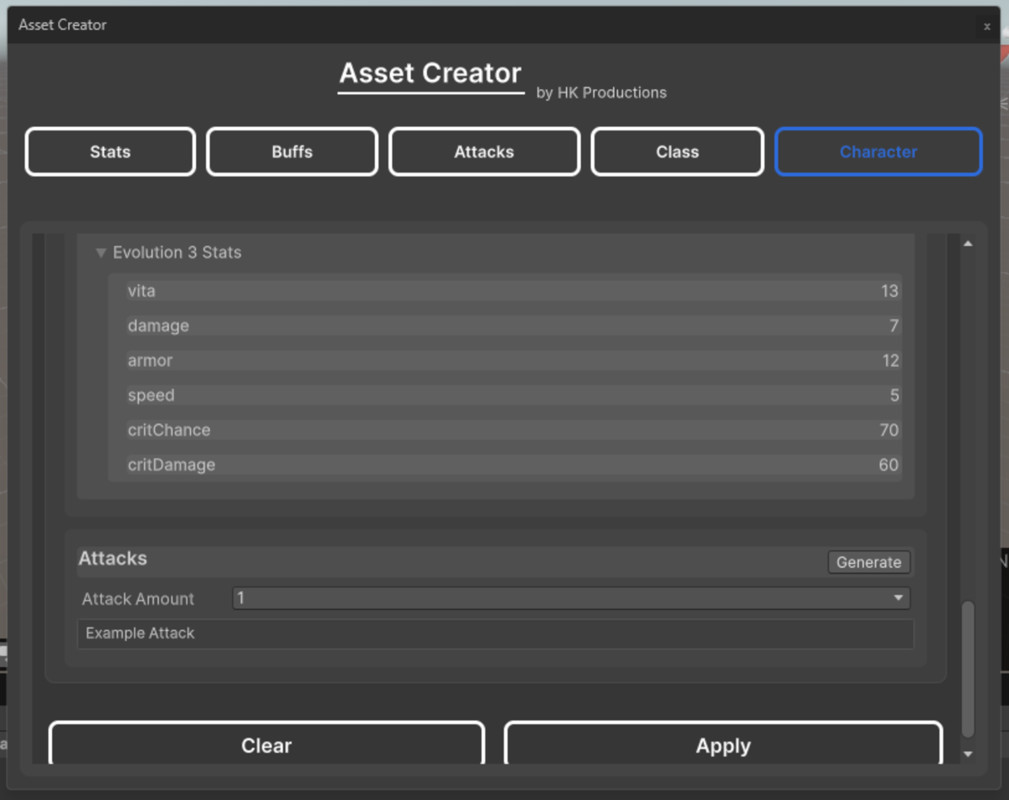The image size is (1009, 800).
Task: Click the Example Attack entry
Action: click(496, 633)
